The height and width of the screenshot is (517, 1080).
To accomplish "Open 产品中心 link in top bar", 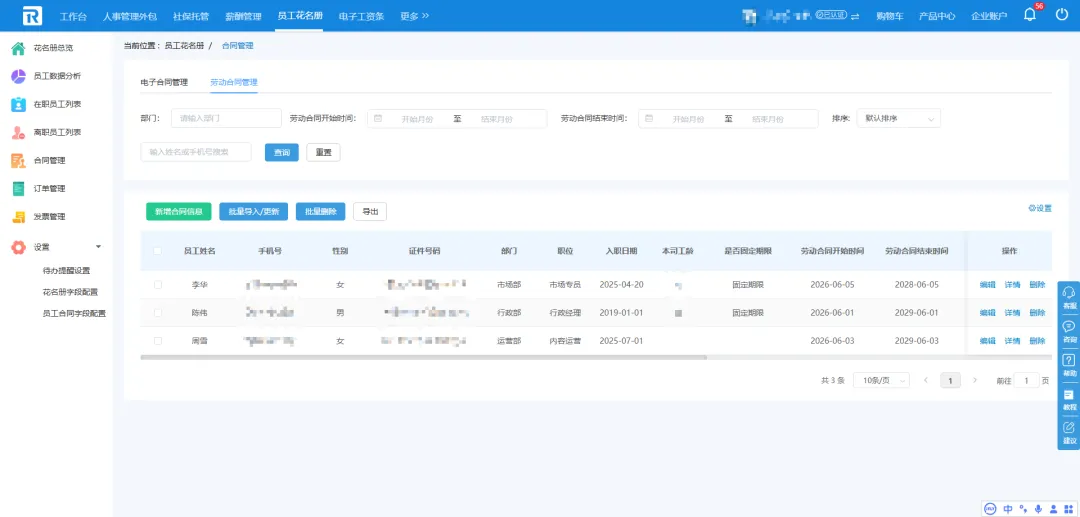I will pyautogui.click(x=937, y=16).
